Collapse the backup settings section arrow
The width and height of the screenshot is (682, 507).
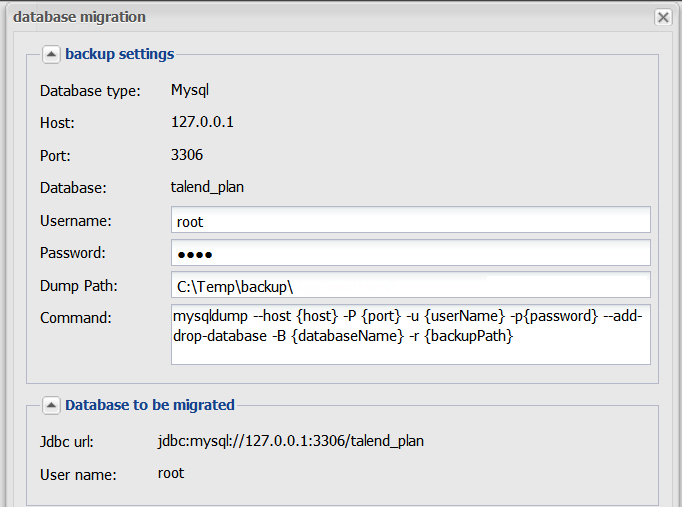pyautogui.click(x=51, y=54)
